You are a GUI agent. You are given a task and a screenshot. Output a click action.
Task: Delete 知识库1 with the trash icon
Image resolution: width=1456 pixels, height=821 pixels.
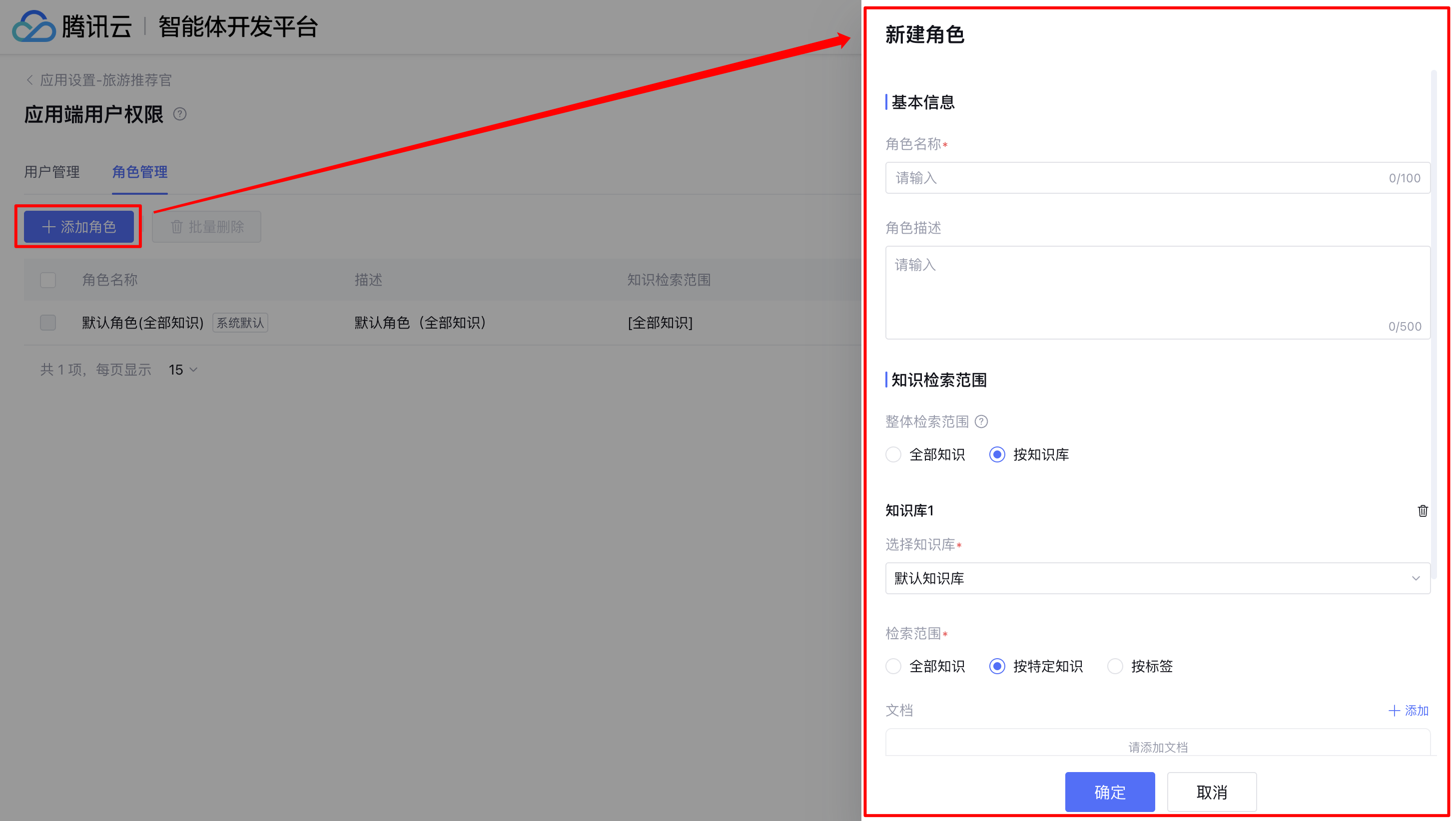tap(1422, 511)
